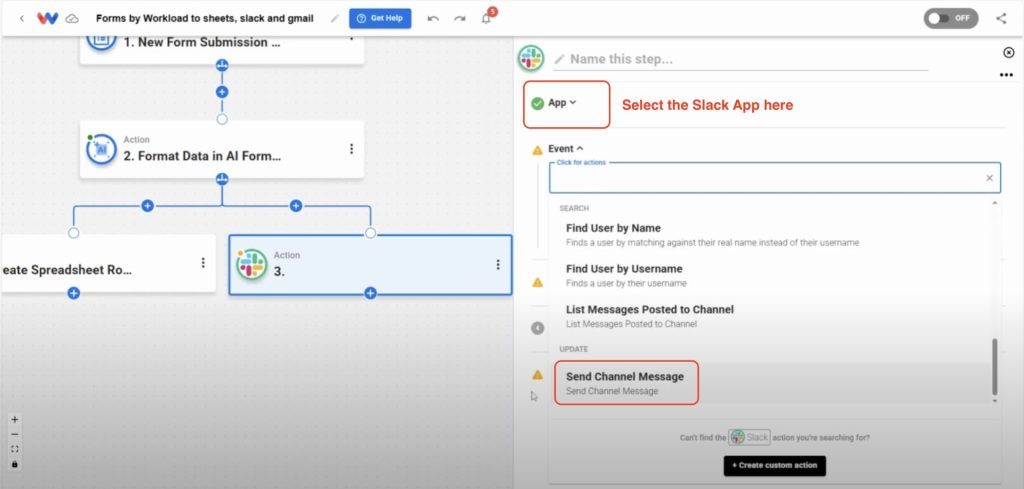Add step below Create Spreadsheet Row

74,293
